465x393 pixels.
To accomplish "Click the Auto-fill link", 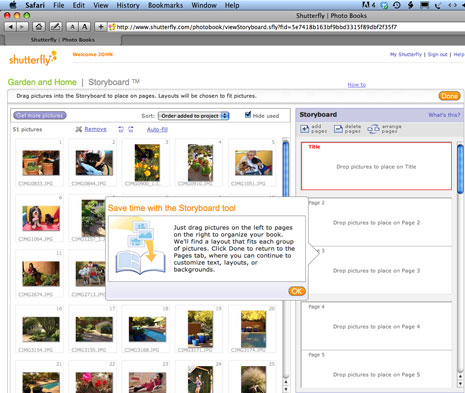I will 157,129.
